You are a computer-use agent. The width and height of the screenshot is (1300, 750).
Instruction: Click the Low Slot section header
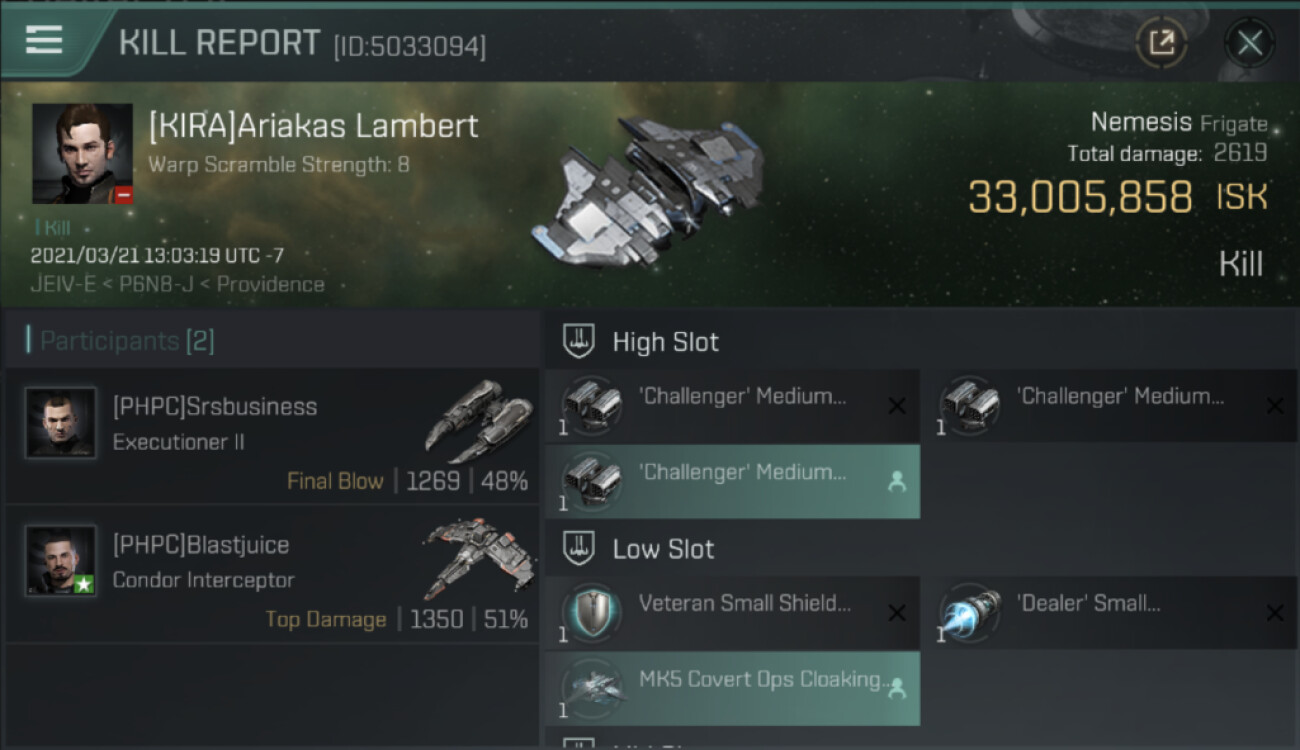click(663, 549)
